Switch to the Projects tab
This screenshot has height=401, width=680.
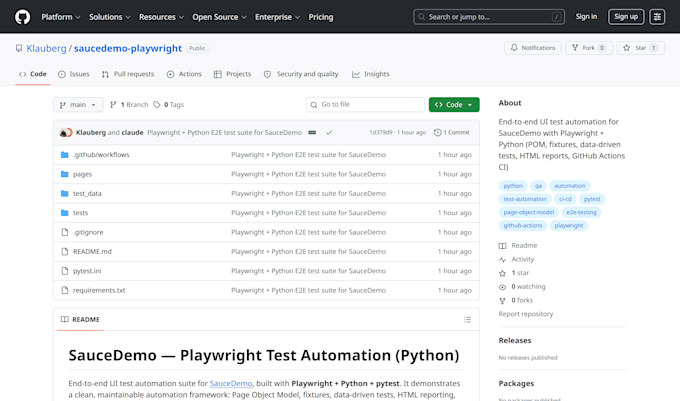coord(232,74)
